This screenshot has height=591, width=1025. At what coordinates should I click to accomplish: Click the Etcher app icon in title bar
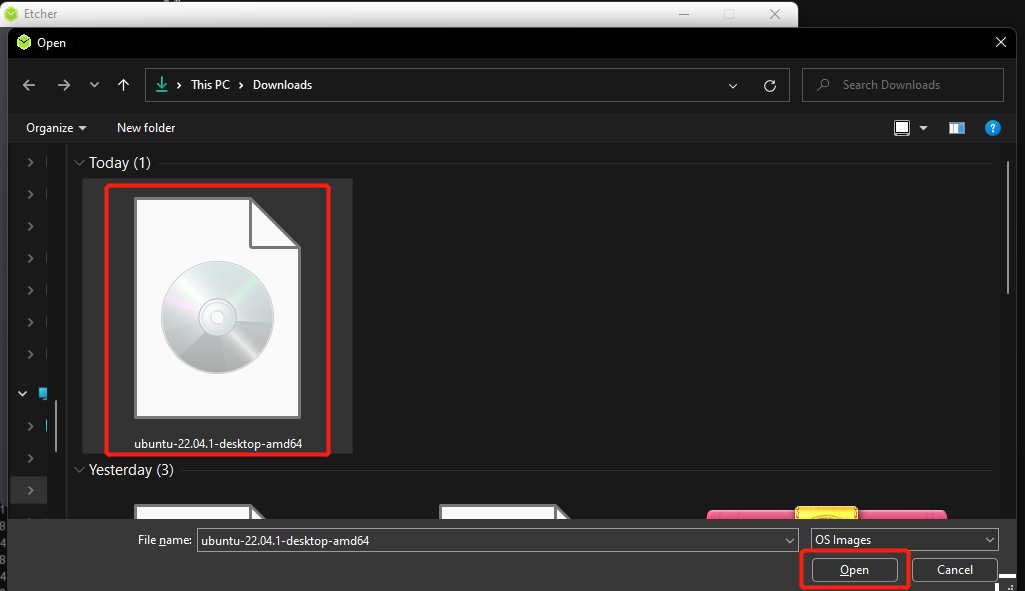pos(11,14)
